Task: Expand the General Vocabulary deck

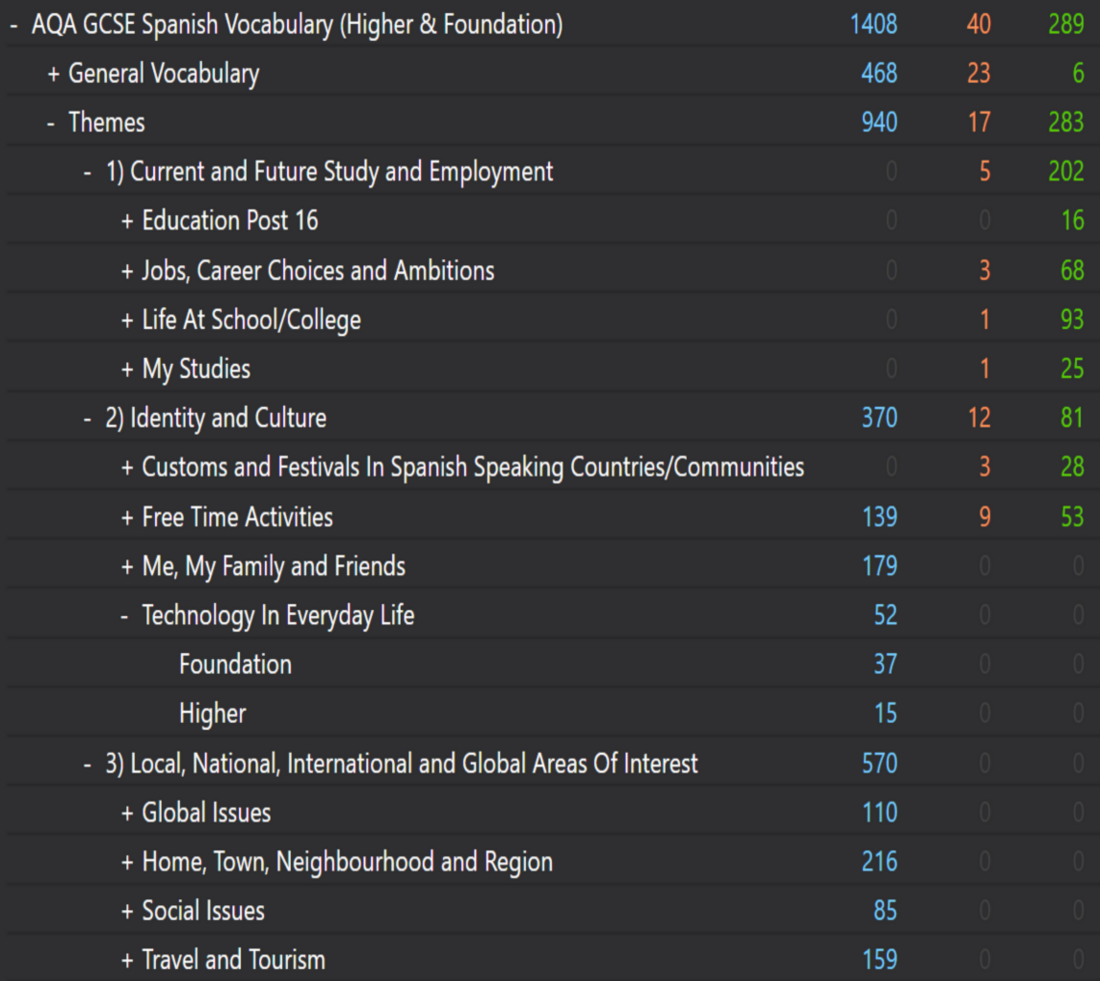Action: pos(53,74)
